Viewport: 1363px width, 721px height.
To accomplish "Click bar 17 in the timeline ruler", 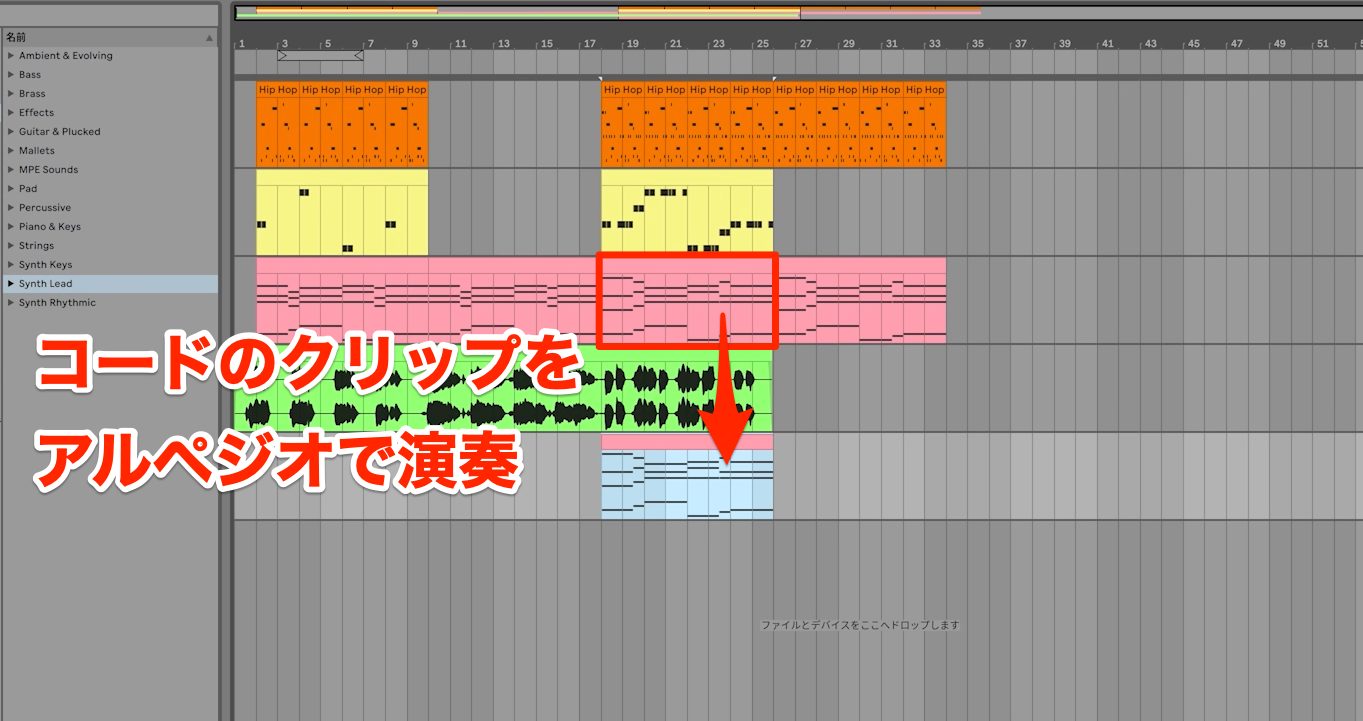I will click(589, 44).
